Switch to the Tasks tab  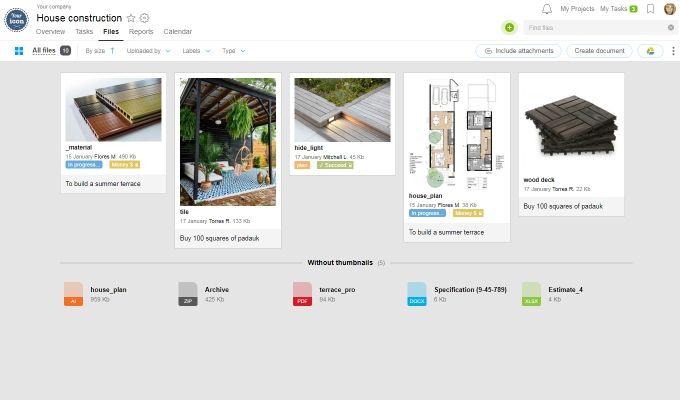(84, 32)
